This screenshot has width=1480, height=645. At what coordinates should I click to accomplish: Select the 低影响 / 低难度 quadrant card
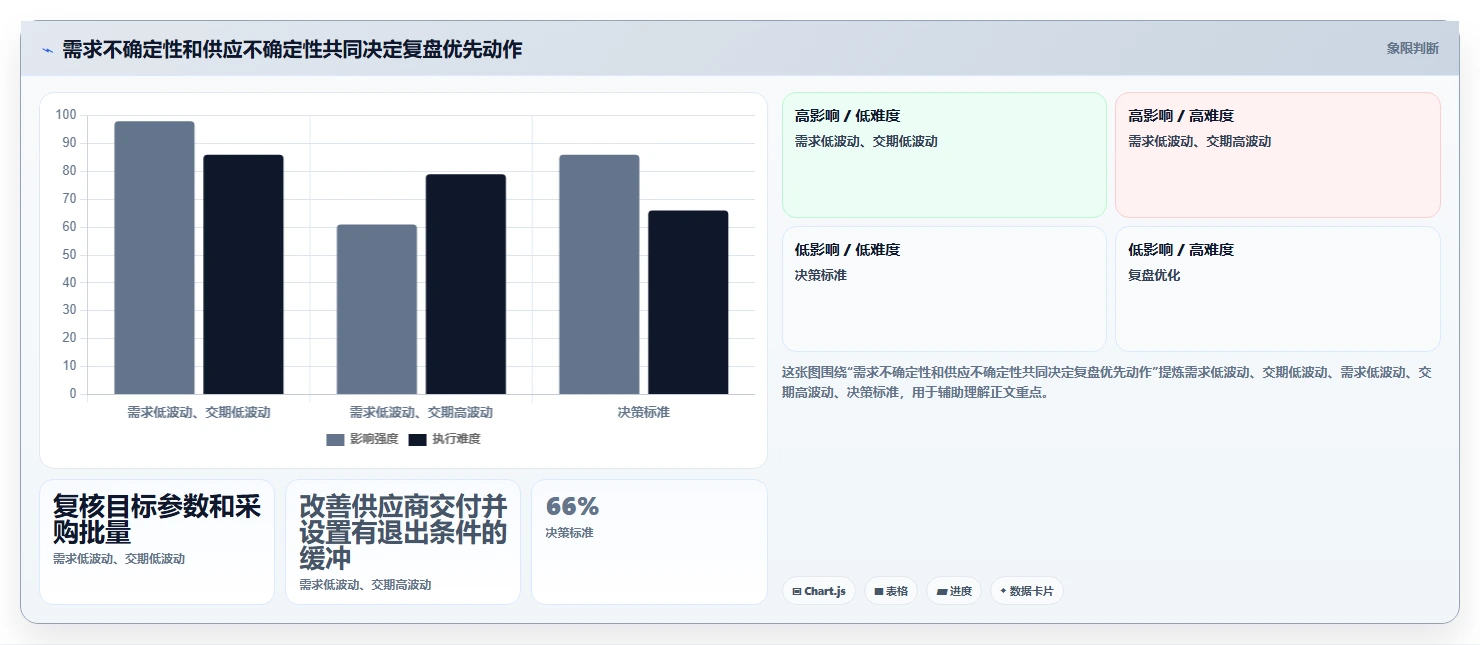[944, 289]
